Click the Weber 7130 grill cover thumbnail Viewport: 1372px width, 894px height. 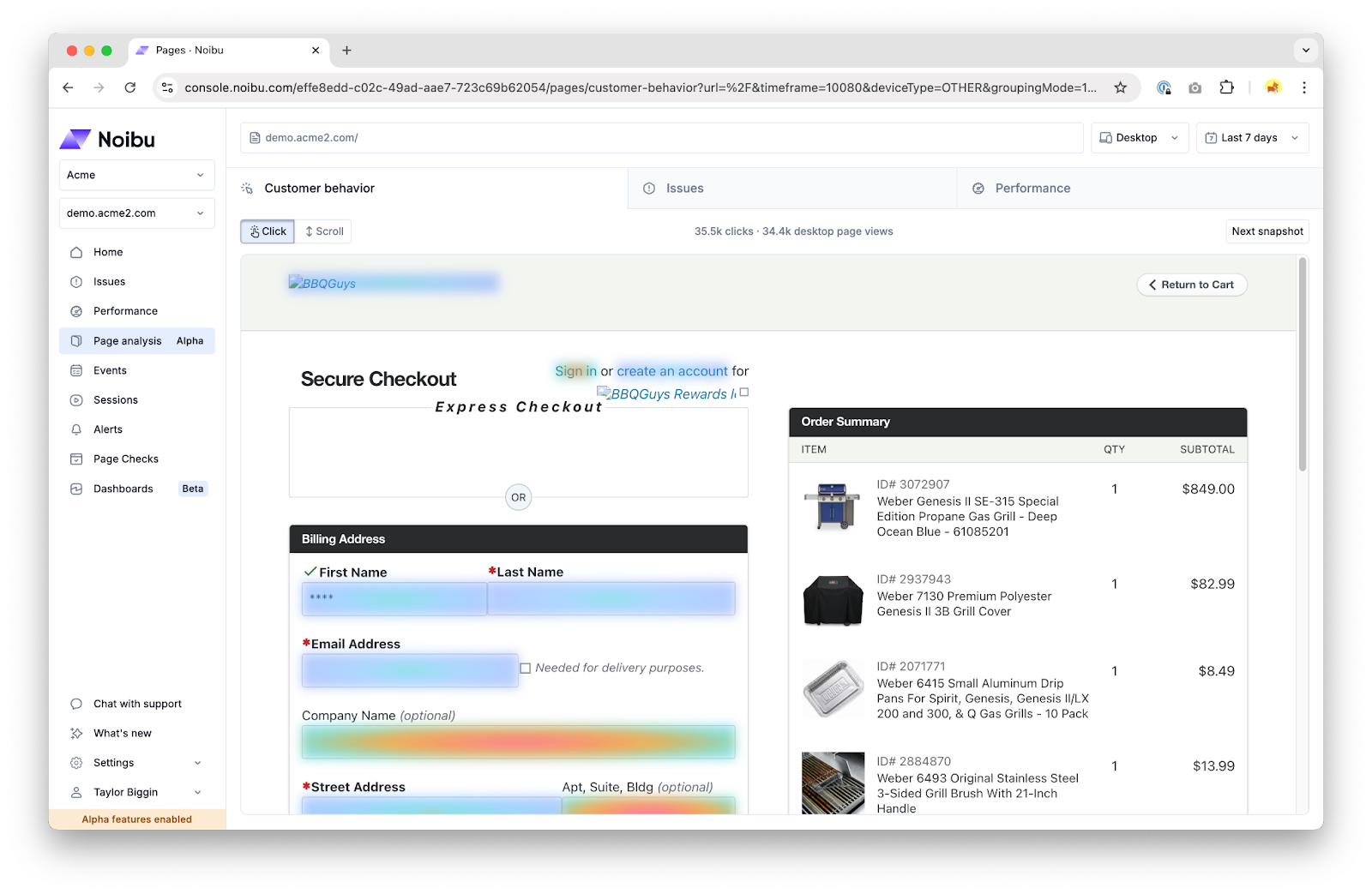(x=833, y=601)
